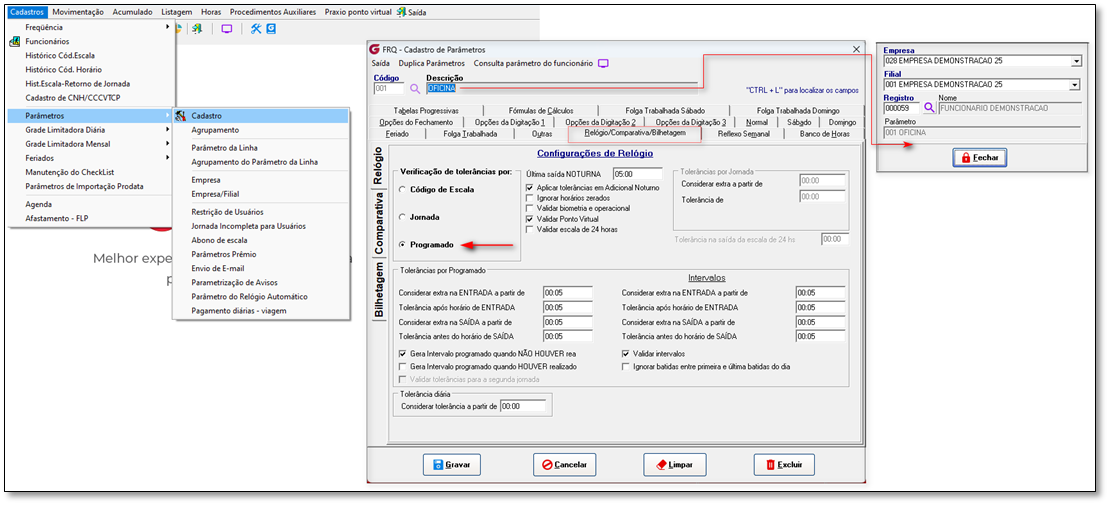
Task: Toggle Aplicar tolerâncias em Adicional Noturno
Action: pyautogui.click(x=530, y=187)
